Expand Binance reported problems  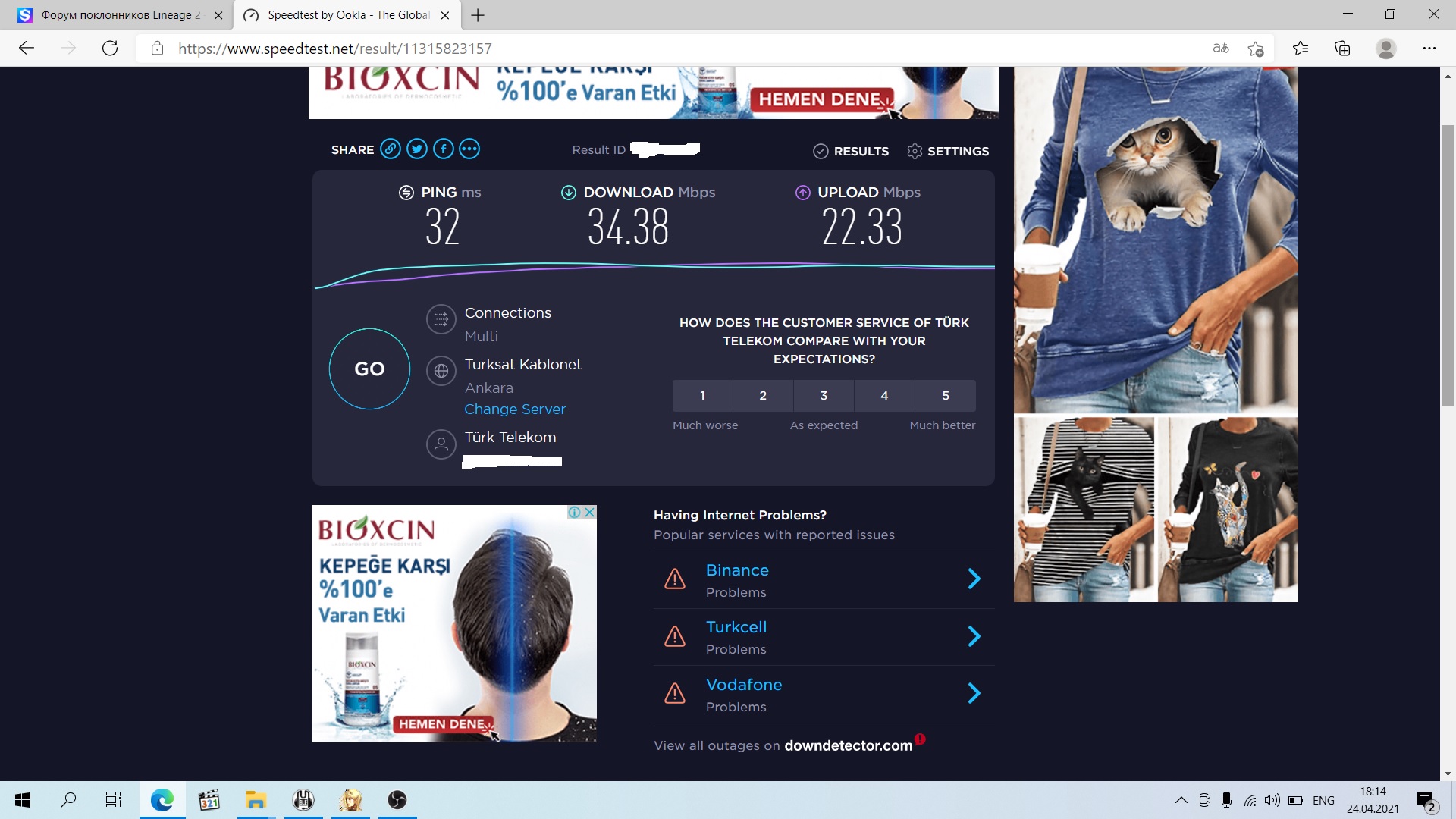tap(974, 579)
